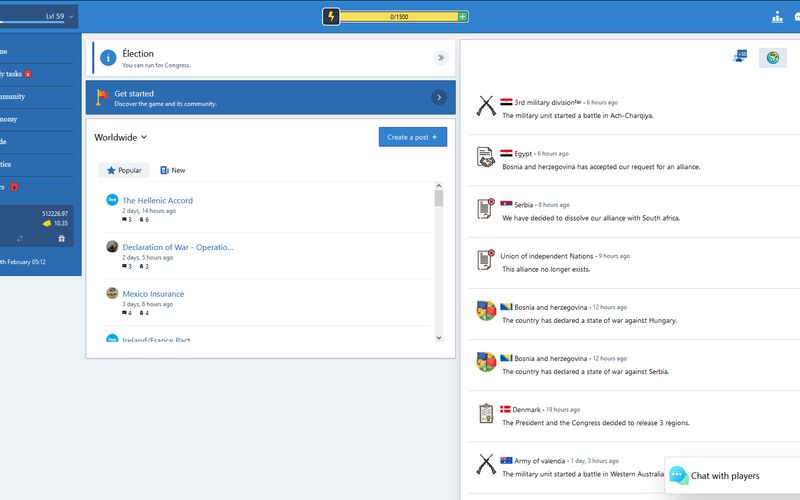Click the Denmark clipboard law icon
Image resolution: width=800 pixels, height=500 pixels.
point(486,414)
